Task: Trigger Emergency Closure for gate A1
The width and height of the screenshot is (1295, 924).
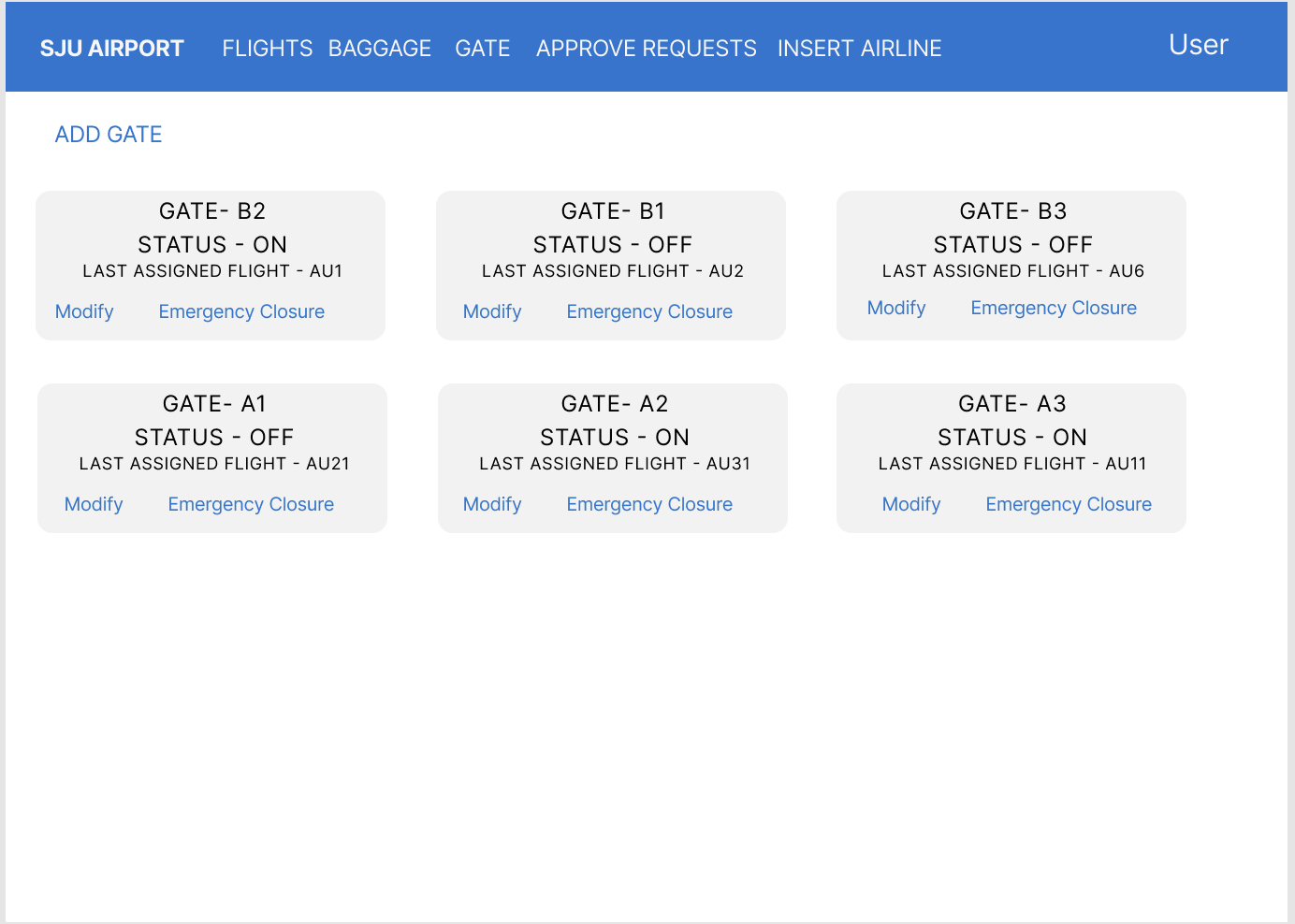Action: point(250,504)
